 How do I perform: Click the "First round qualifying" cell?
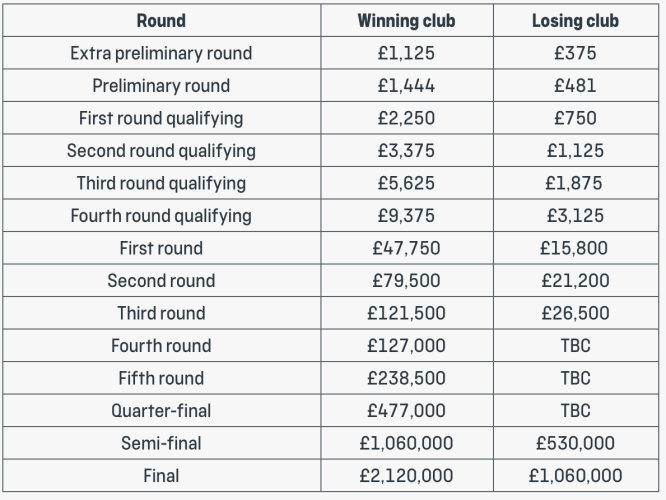[161, 118]
